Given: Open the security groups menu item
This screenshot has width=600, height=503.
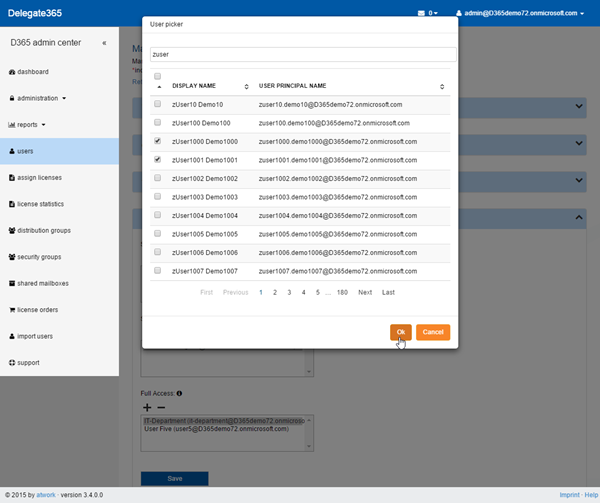Looking at the screenshot, I should pos(39,257).
